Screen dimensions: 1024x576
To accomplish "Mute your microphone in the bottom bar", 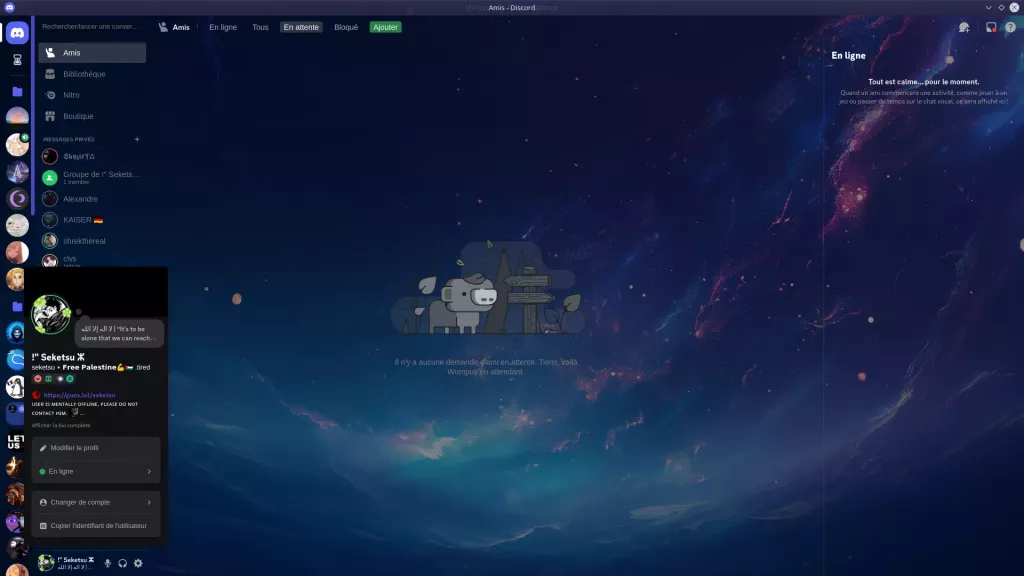I will pyautogui.click(x=106, y=563).
